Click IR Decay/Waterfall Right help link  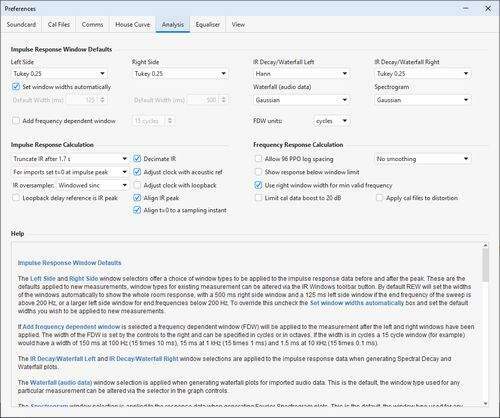click(144, 359)
